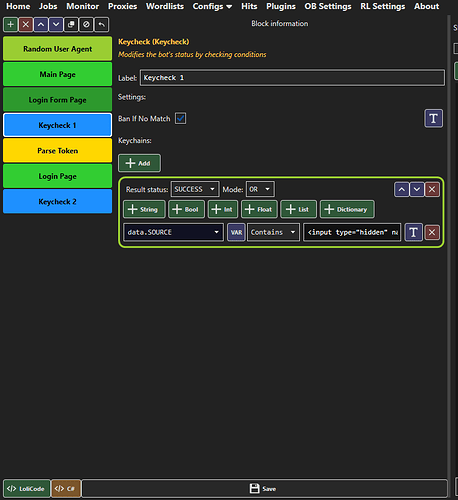458x500 pixels.
Task: Save the config
Action: click(x=265, y=489)
